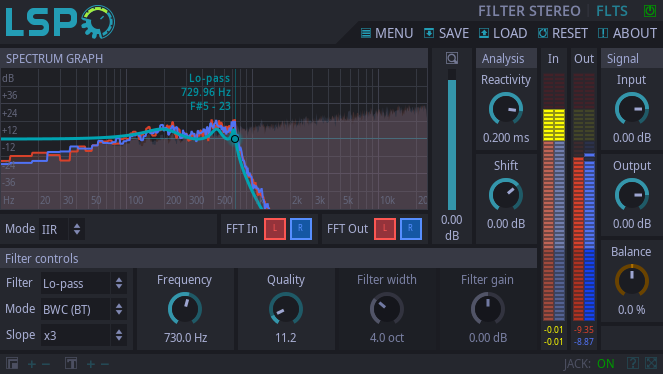The height and width of the screenshot is (374, 663).
Task: Click the fullscreen expand icon near JACK
Action: pyautogui.click(x=651, y=363)
